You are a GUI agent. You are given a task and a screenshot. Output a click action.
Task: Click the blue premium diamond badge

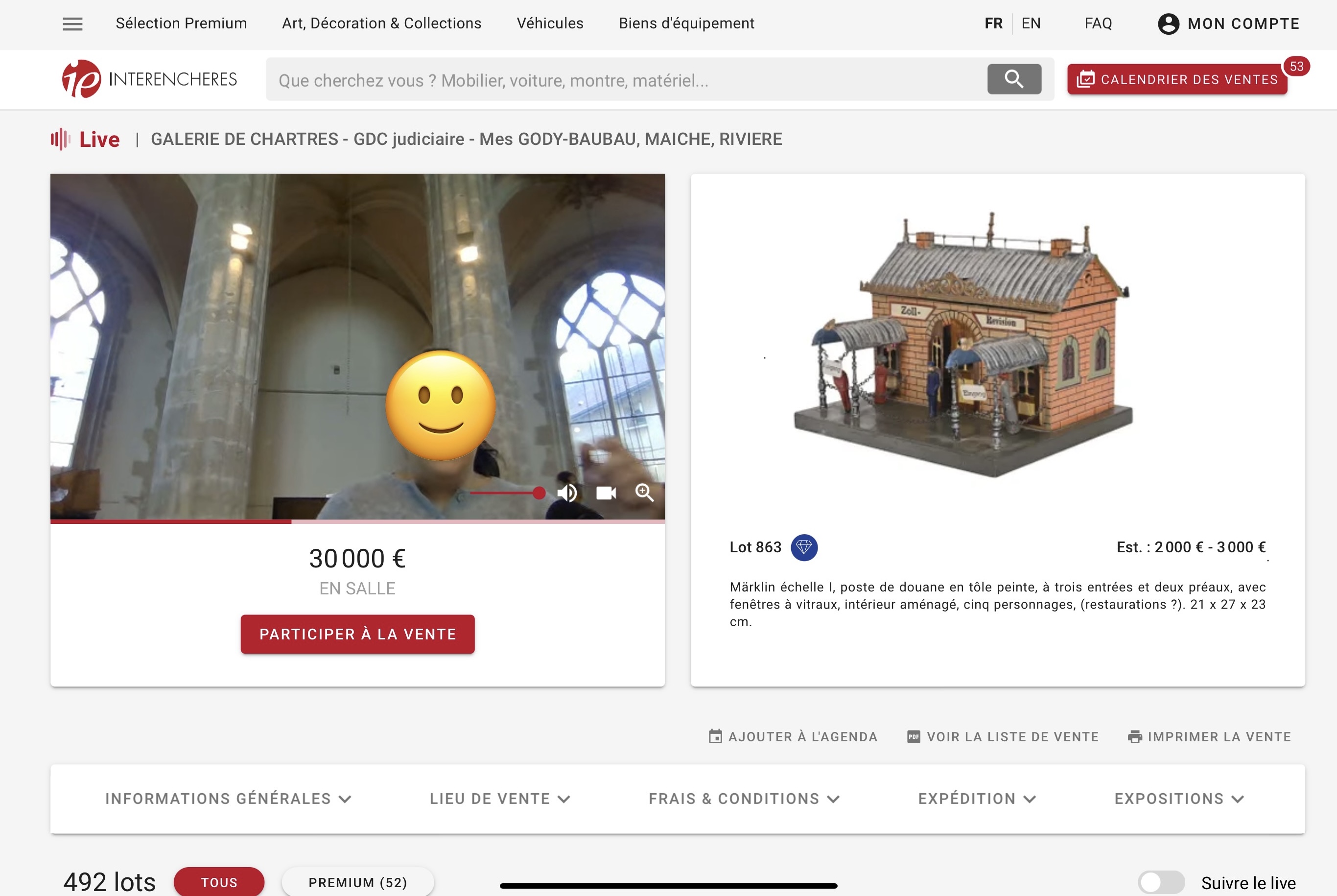[803, 547]
